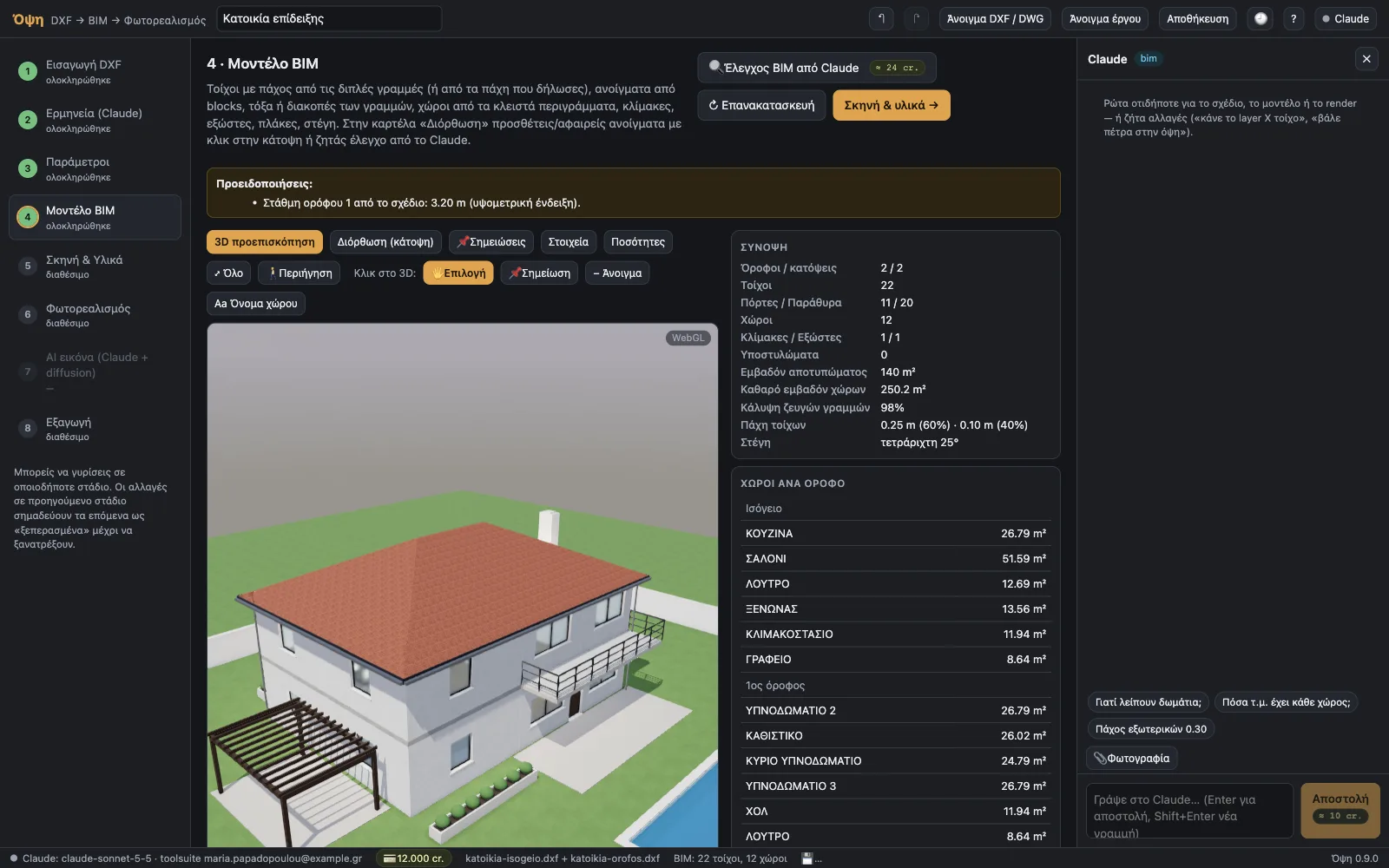Screen dimensions: 1389x868
Task: Click suggestion Πόσα τ.μ. έχει κάθε χώρος;
Action: pos(1286,702)
